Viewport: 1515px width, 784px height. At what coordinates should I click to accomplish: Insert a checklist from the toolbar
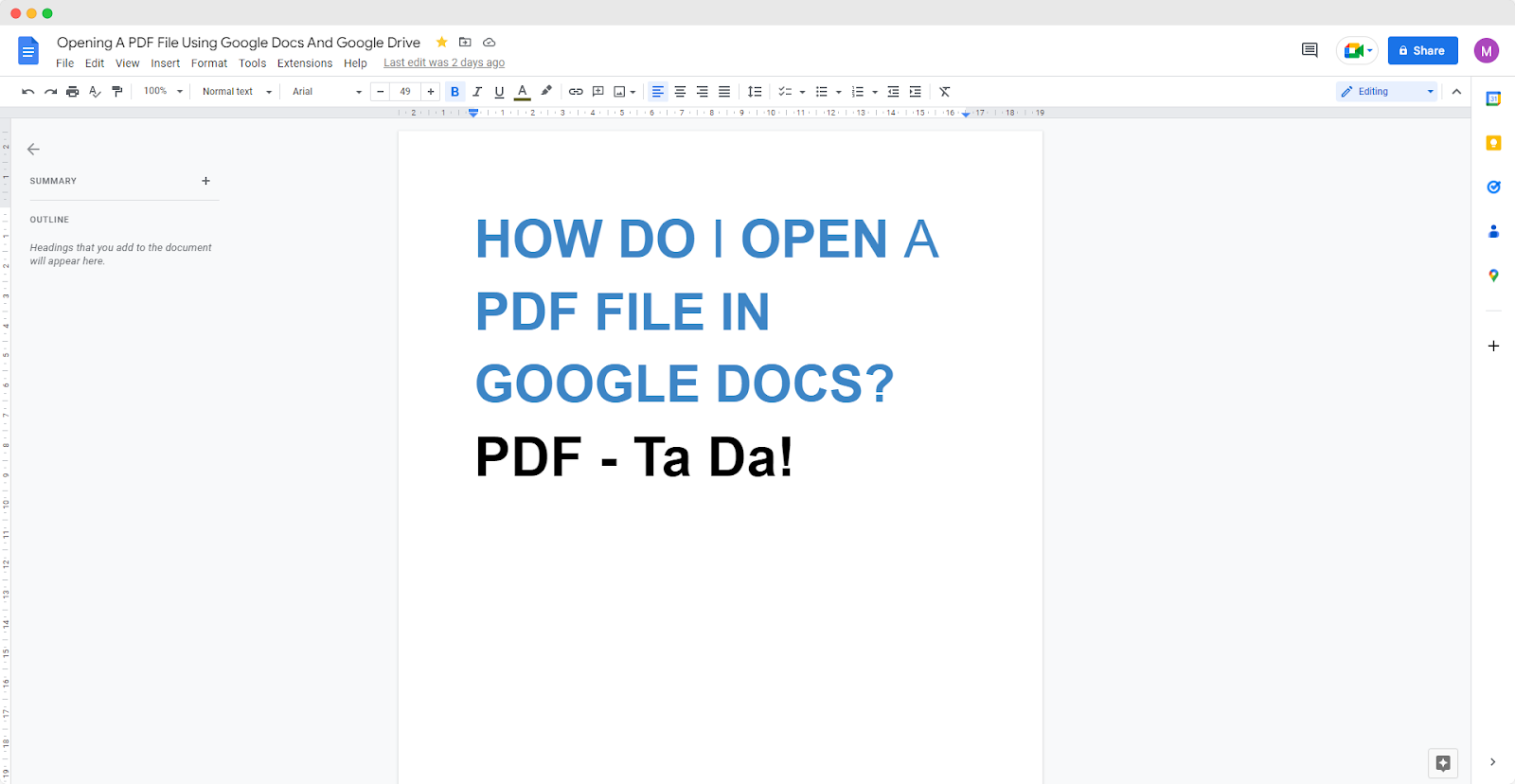tap(785, 92)
